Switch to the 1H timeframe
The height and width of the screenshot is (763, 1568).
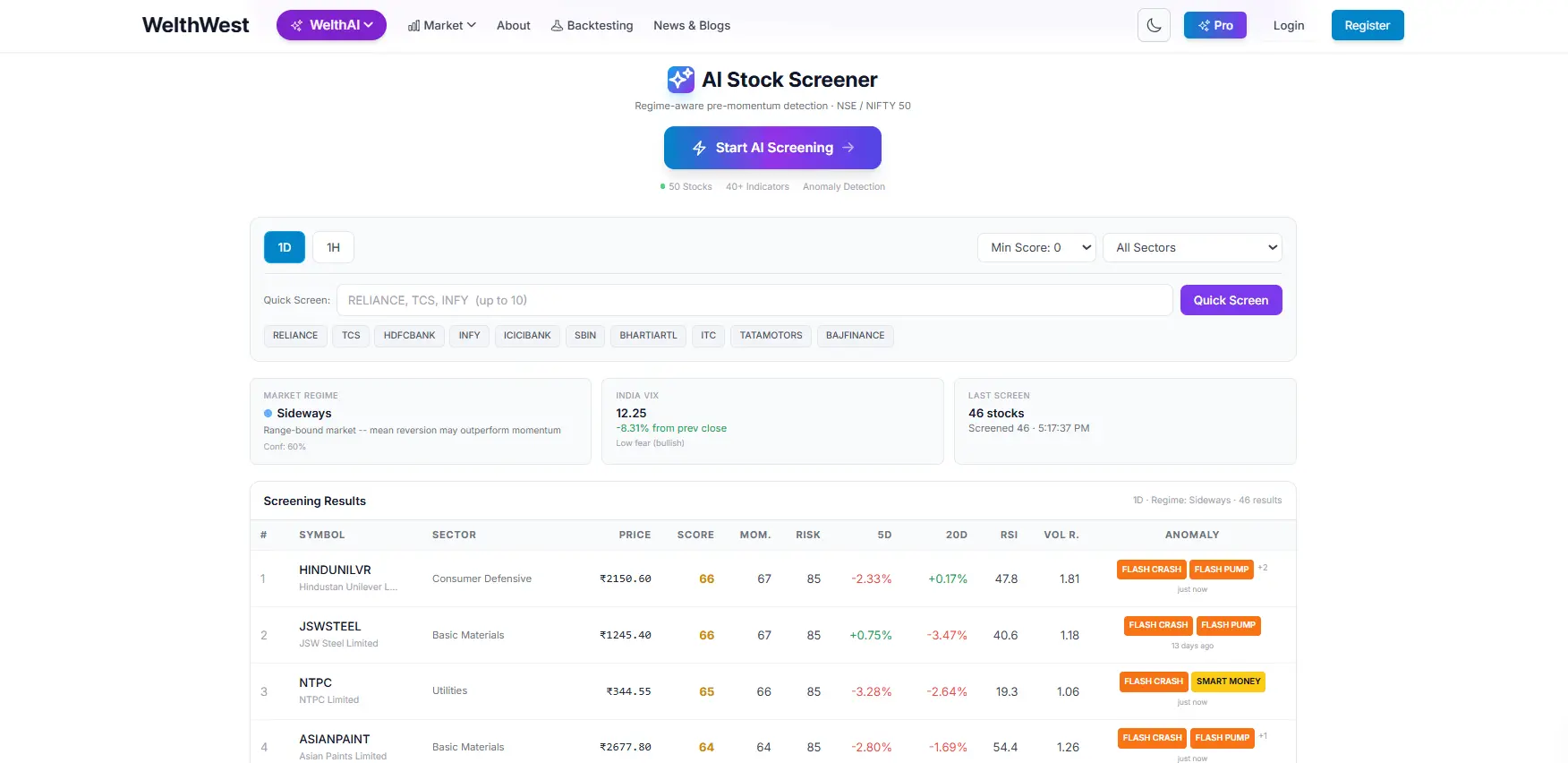point(333,247)
